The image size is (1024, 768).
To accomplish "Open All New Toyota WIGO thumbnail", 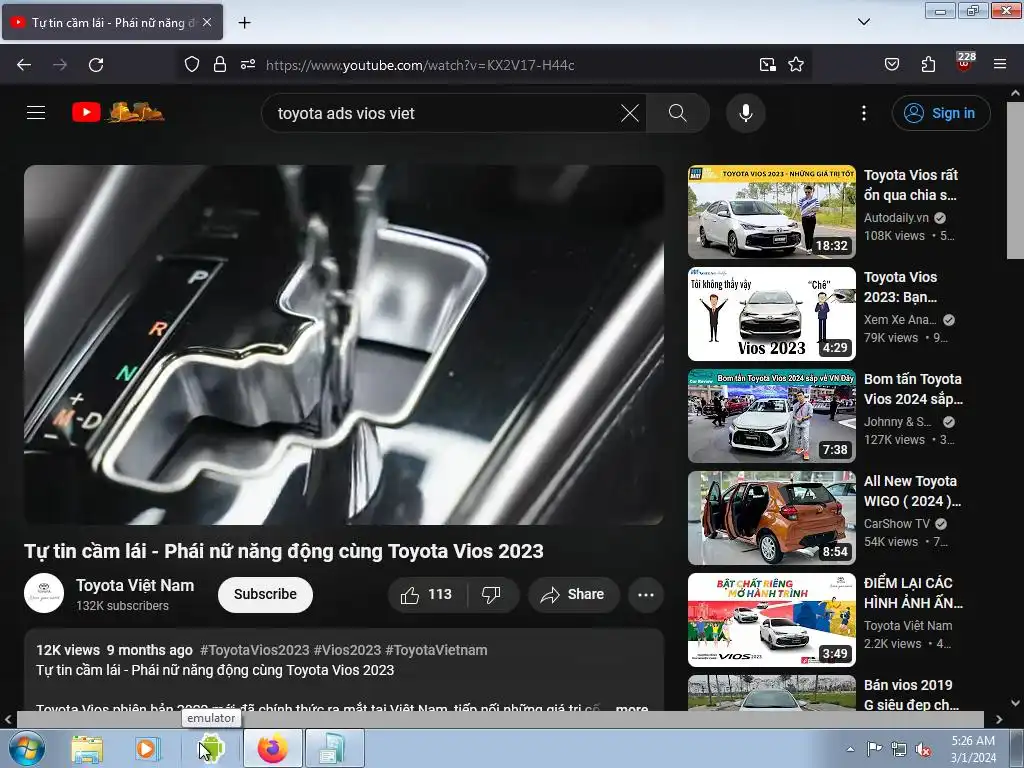I will [x=771, y=517].
